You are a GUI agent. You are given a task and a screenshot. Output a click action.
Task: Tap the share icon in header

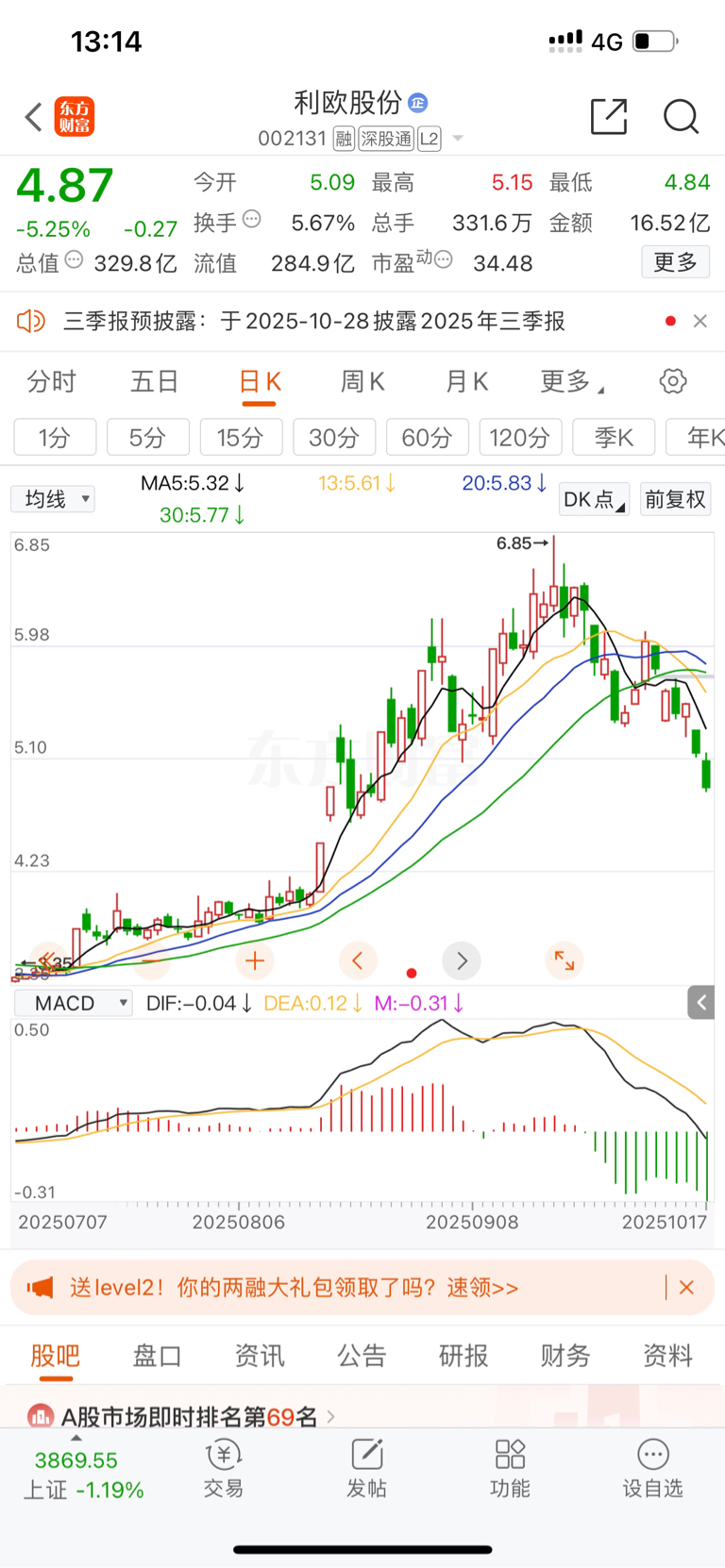click(609, 116)
